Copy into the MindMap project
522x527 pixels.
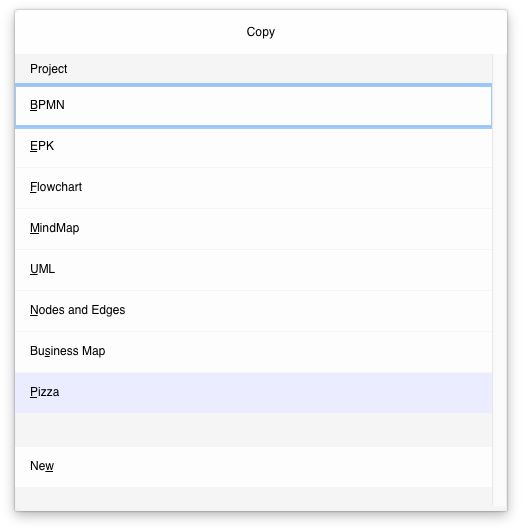[x=253, y=229]
